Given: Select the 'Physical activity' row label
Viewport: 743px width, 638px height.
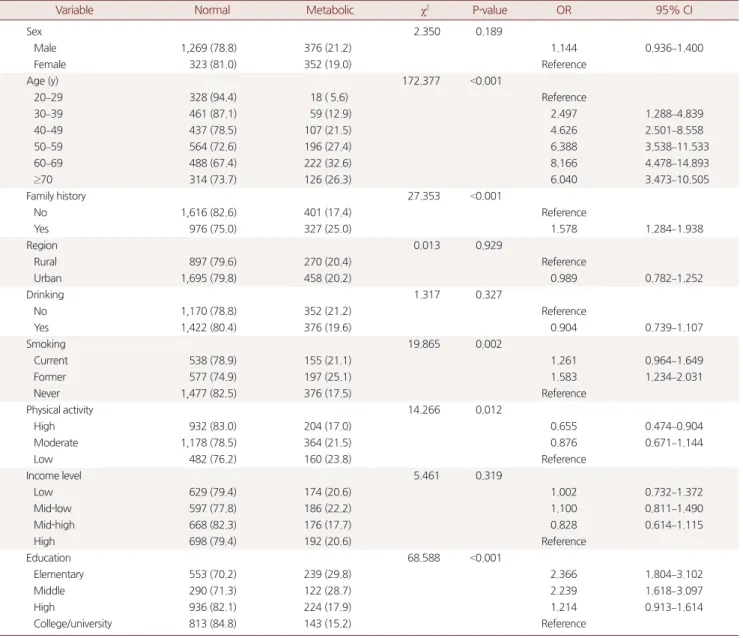Looking at the screenshot, I should click(x=60, y=410).
